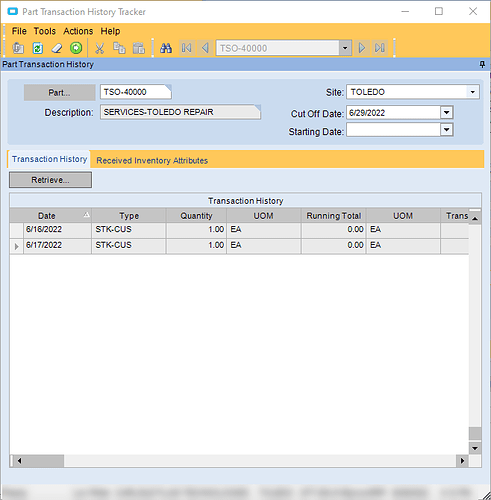Click the green circular arrow icon

tap(76, 48)
